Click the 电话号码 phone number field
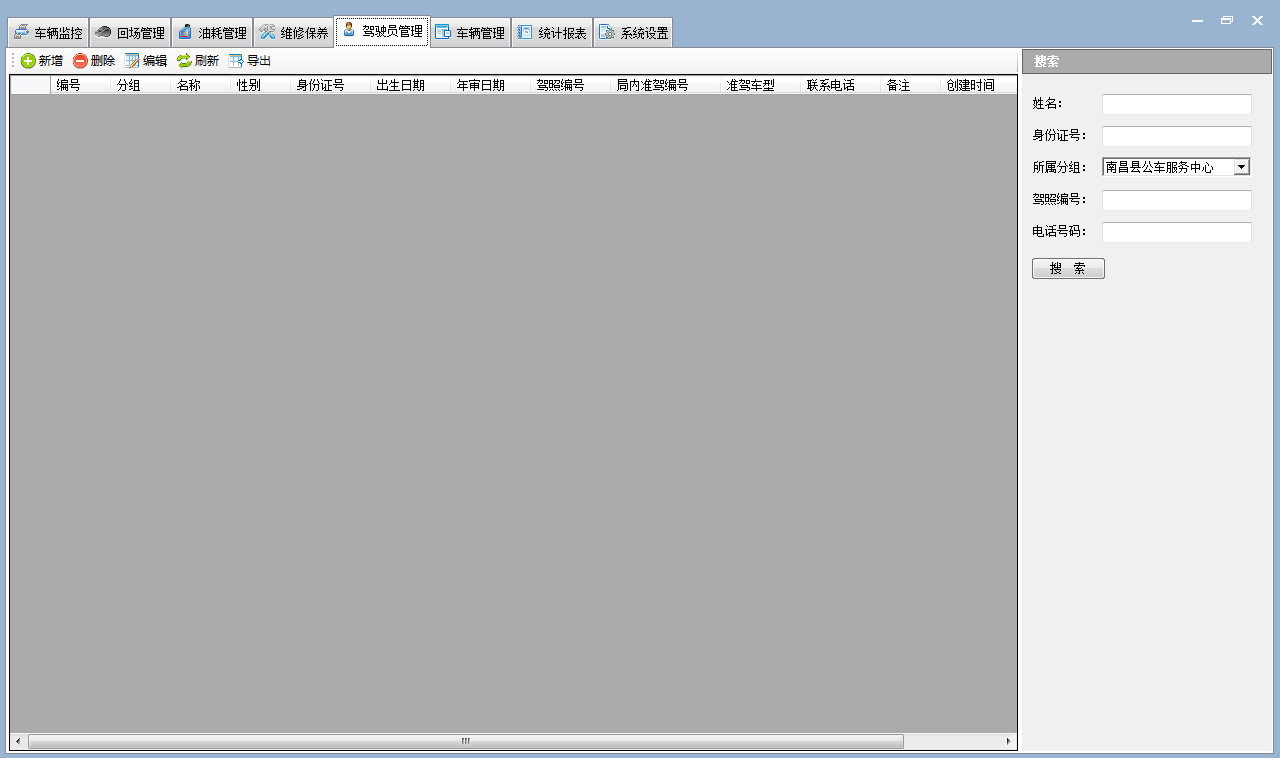The width and height of the screenshot is (1280, 758). 1176,232
